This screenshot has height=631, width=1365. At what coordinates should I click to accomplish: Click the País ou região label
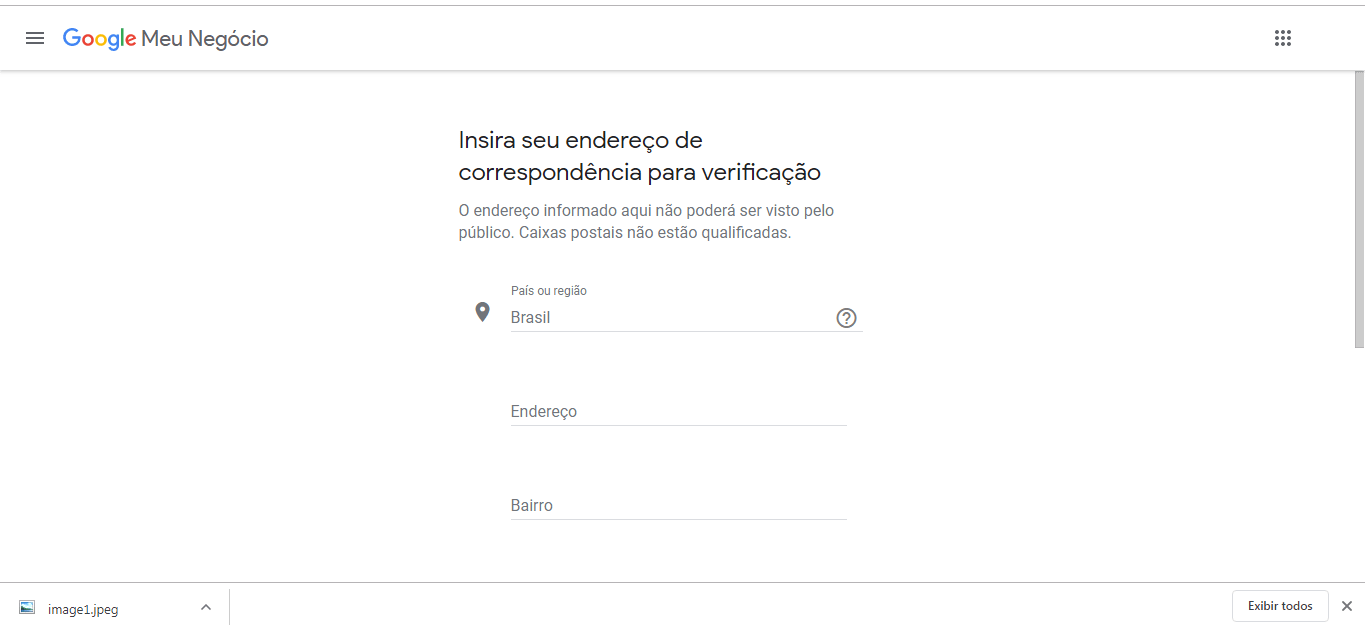(x=548, y=291)
